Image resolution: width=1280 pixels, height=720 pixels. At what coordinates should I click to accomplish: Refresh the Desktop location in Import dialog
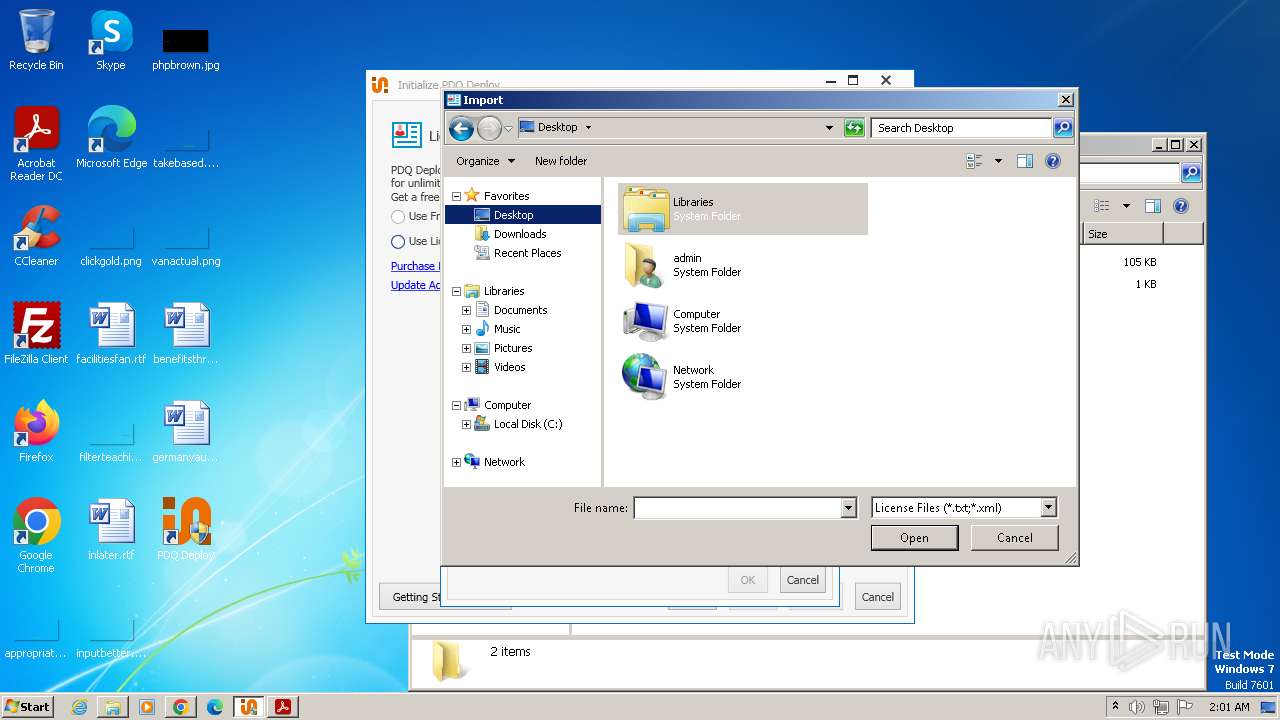click(854, 128)
